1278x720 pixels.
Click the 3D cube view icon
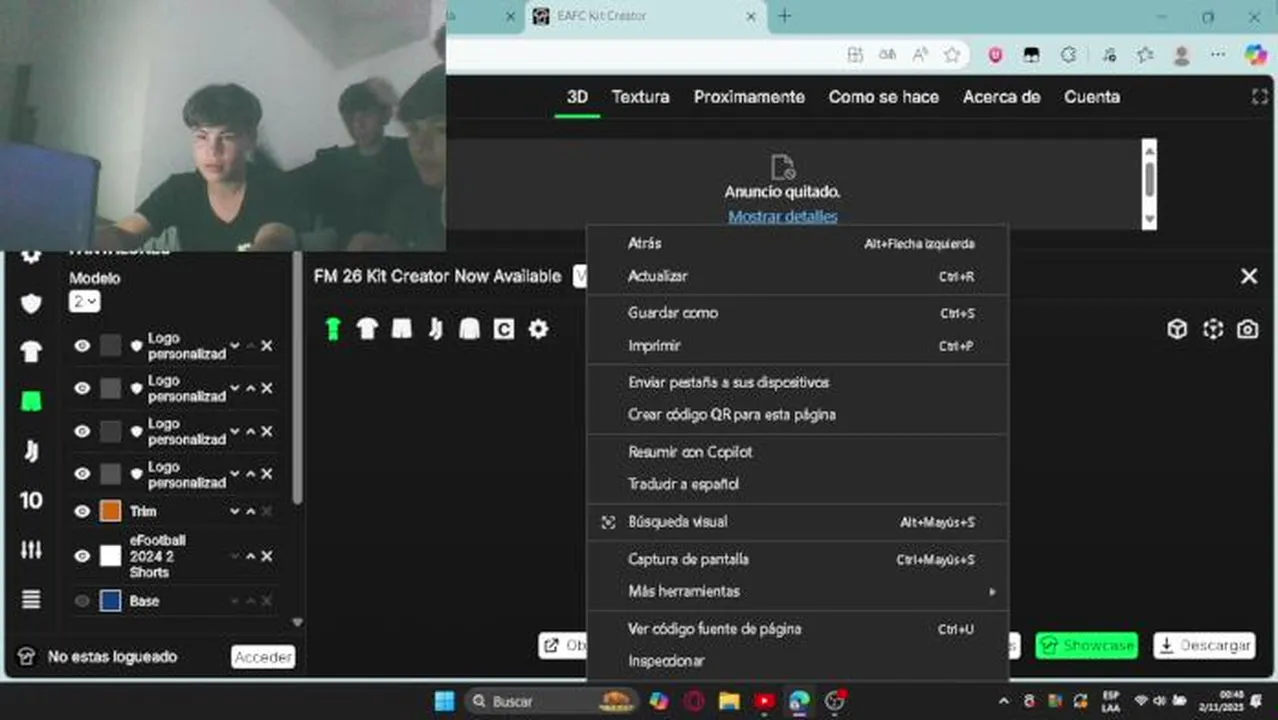tap(1177, 329)
